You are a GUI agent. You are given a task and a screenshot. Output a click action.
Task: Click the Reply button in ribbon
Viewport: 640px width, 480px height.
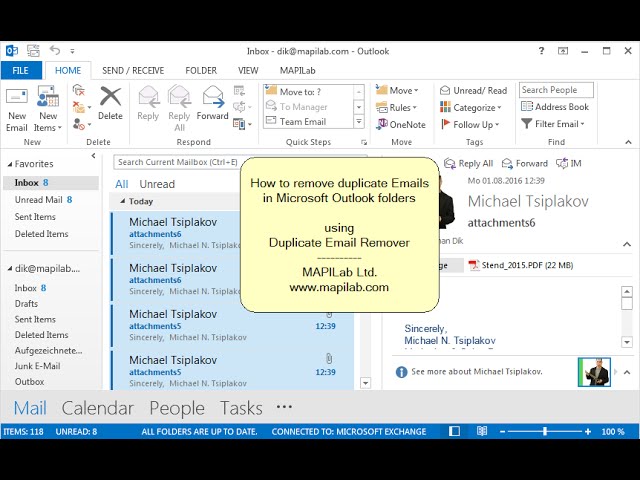[x=148, y=104]
